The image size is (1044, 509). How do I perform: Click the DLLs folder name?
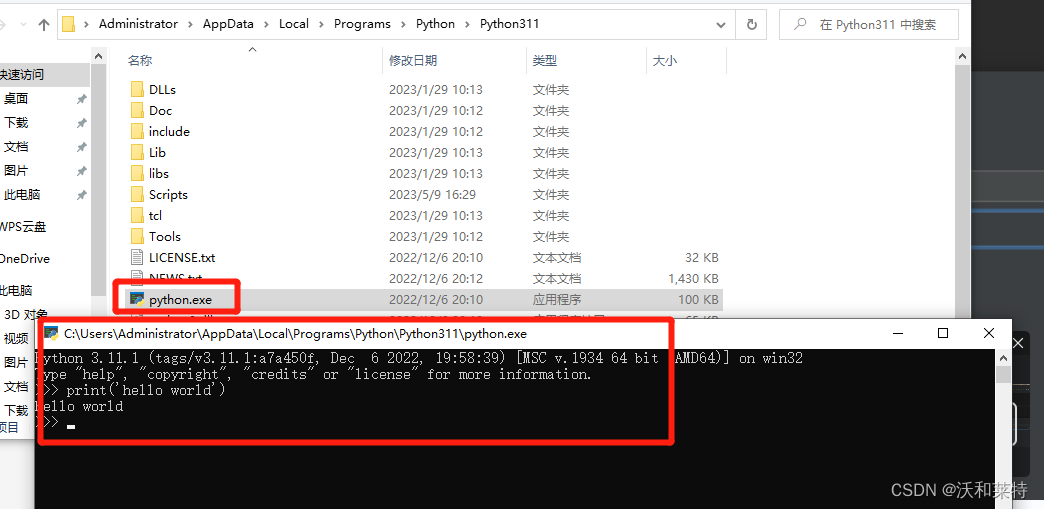(x=162, y=90)
